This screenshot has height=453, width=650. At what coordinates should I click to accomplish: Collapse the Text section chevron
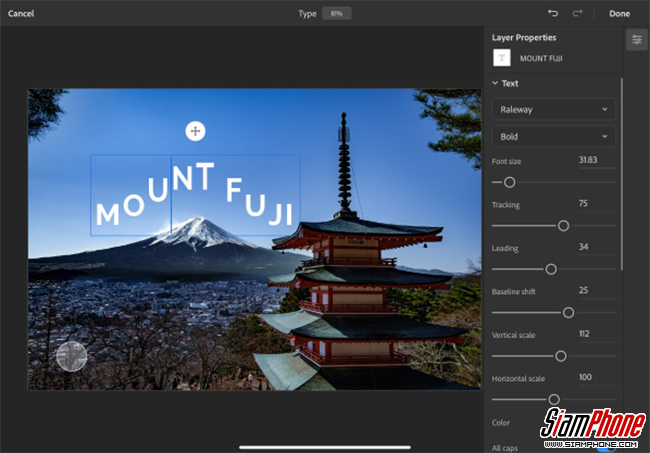[x=495, y=83]
